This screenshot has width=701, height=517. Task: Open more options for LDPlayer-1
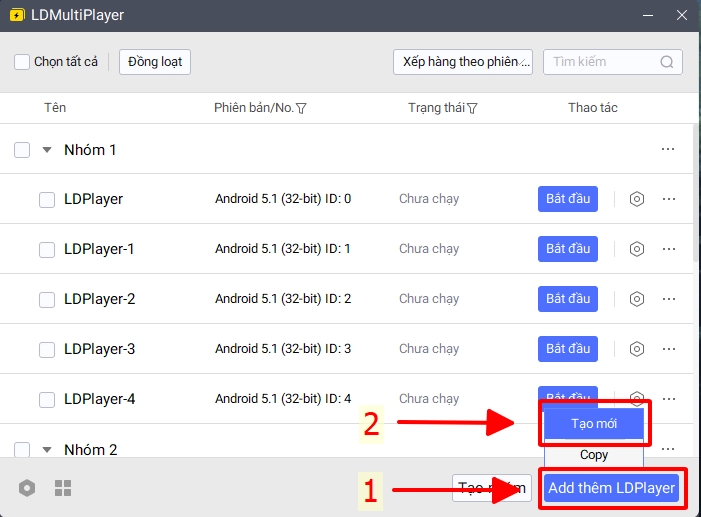point(669,249)
